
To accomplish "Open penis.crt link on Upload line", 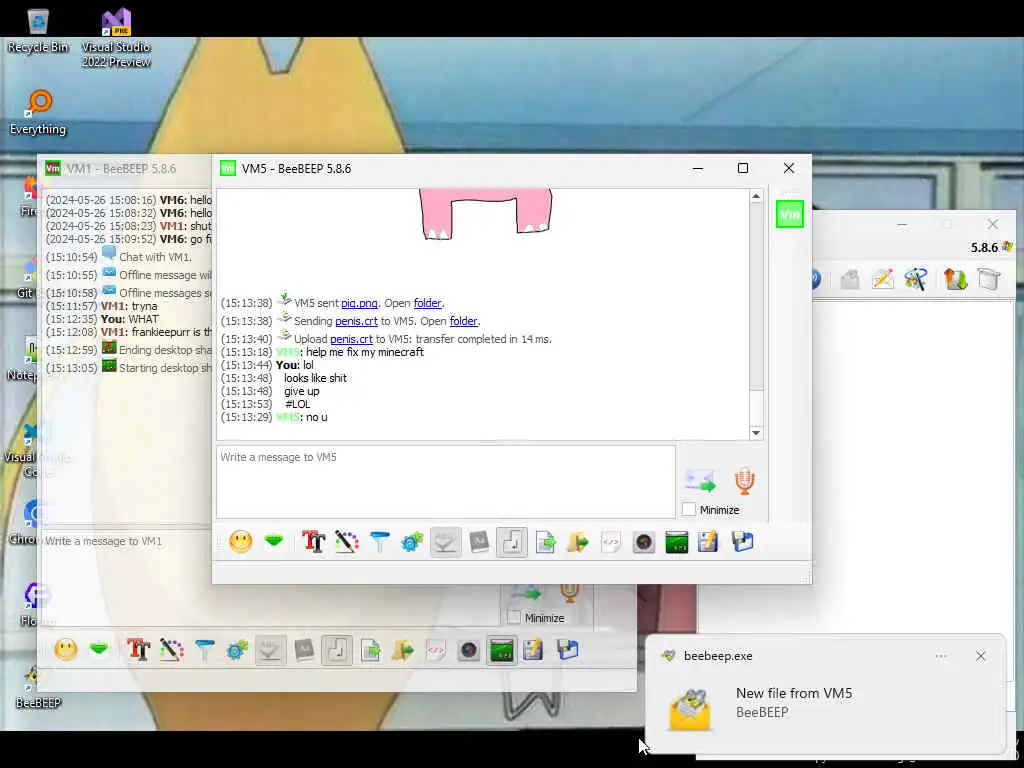I will (351, 339).
